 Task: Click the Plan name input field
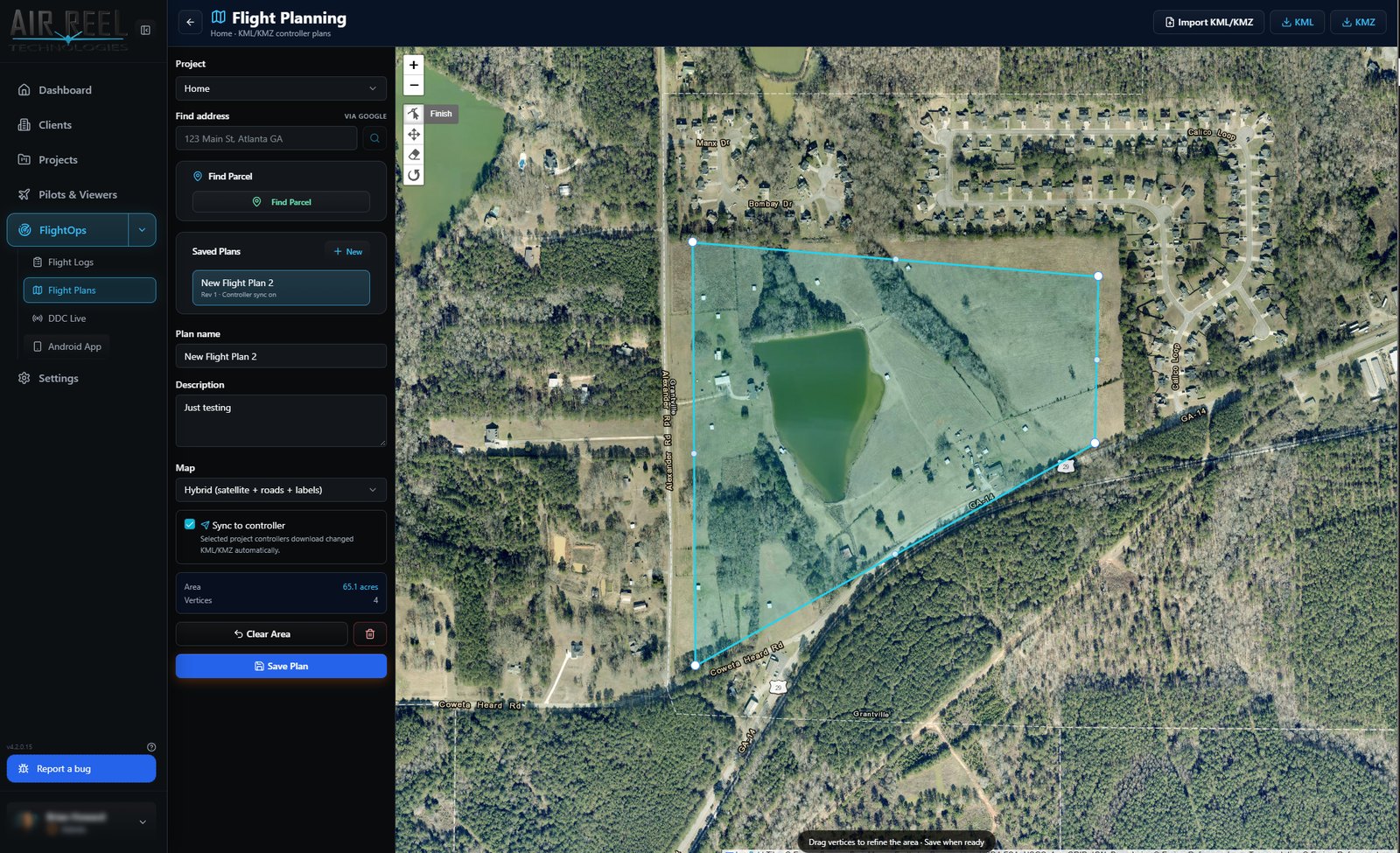281,356
